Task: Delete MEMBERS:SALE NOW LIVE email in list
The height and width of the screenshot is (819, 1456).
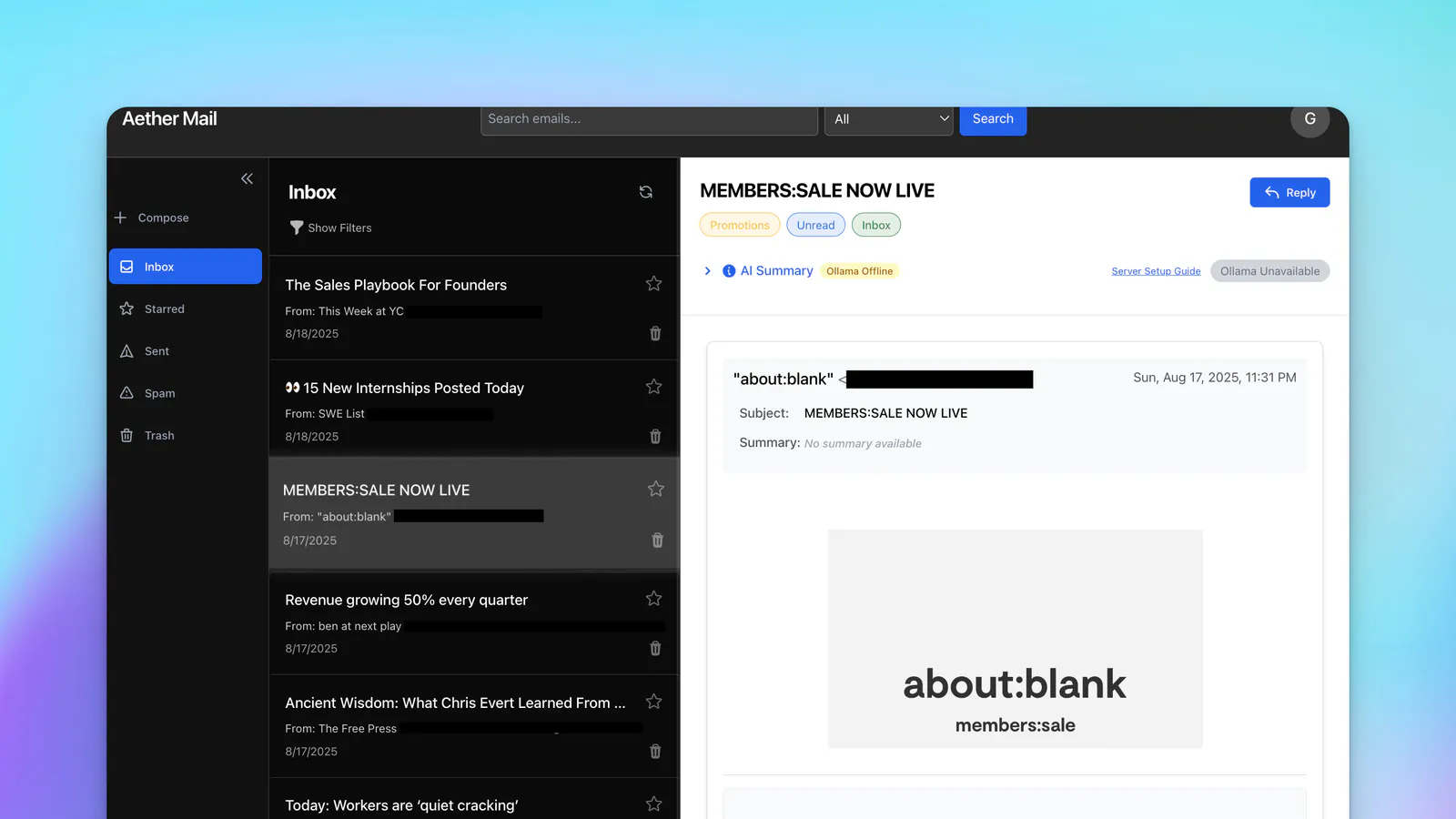Action: point(657,540)
